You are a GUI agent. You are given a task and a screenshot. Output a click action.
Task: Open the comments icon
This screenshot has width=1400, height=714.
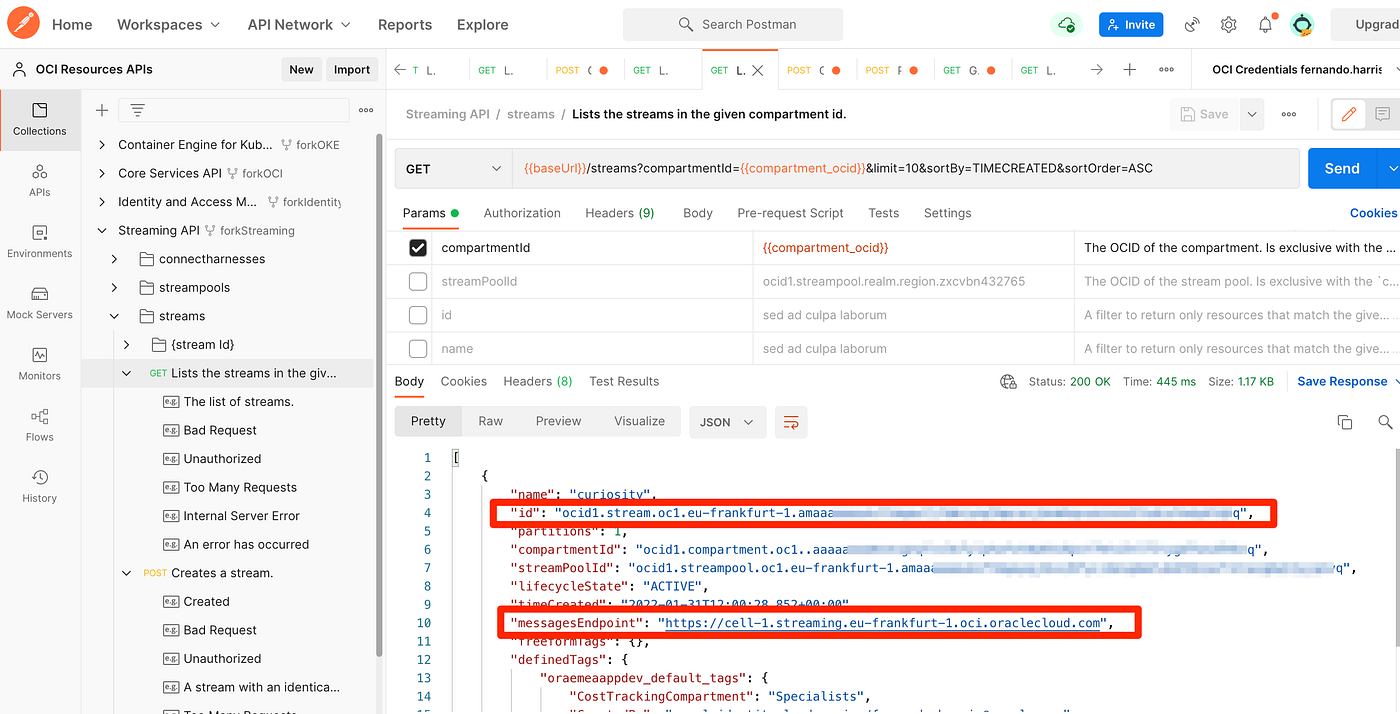point(1382,114)
